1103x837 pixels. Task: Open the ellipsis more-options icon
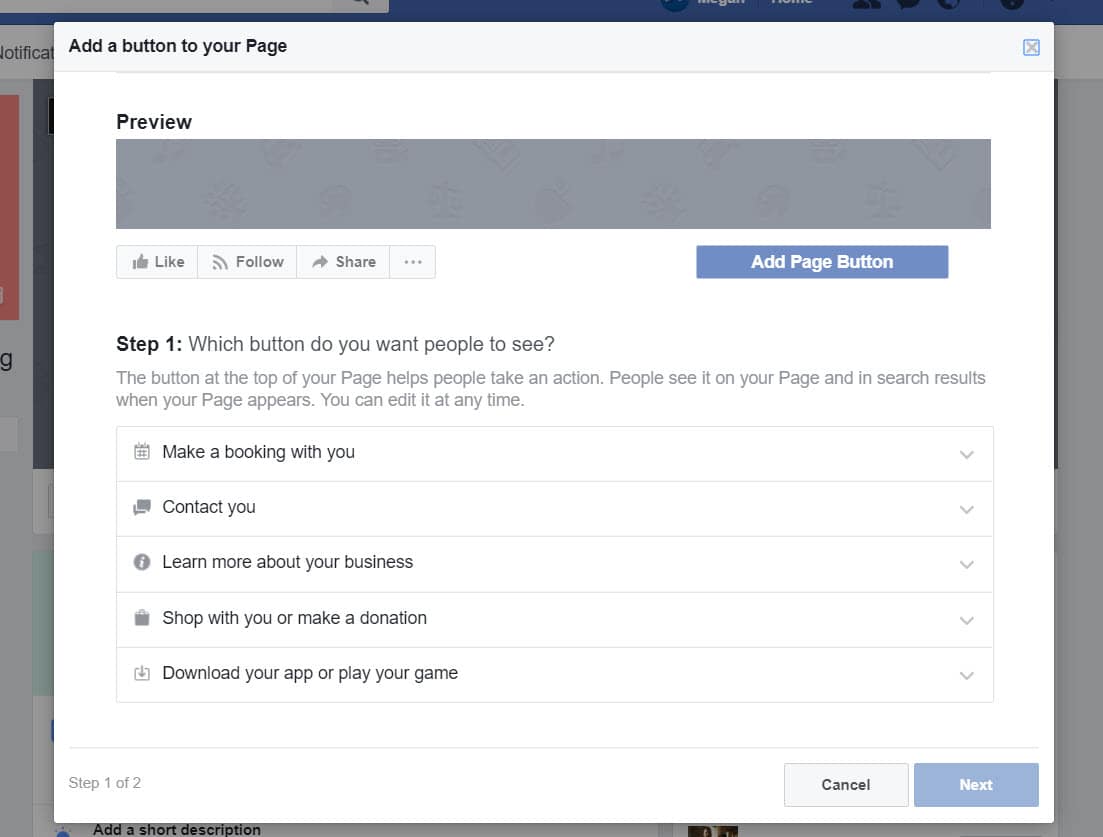(x=412, y=261)
